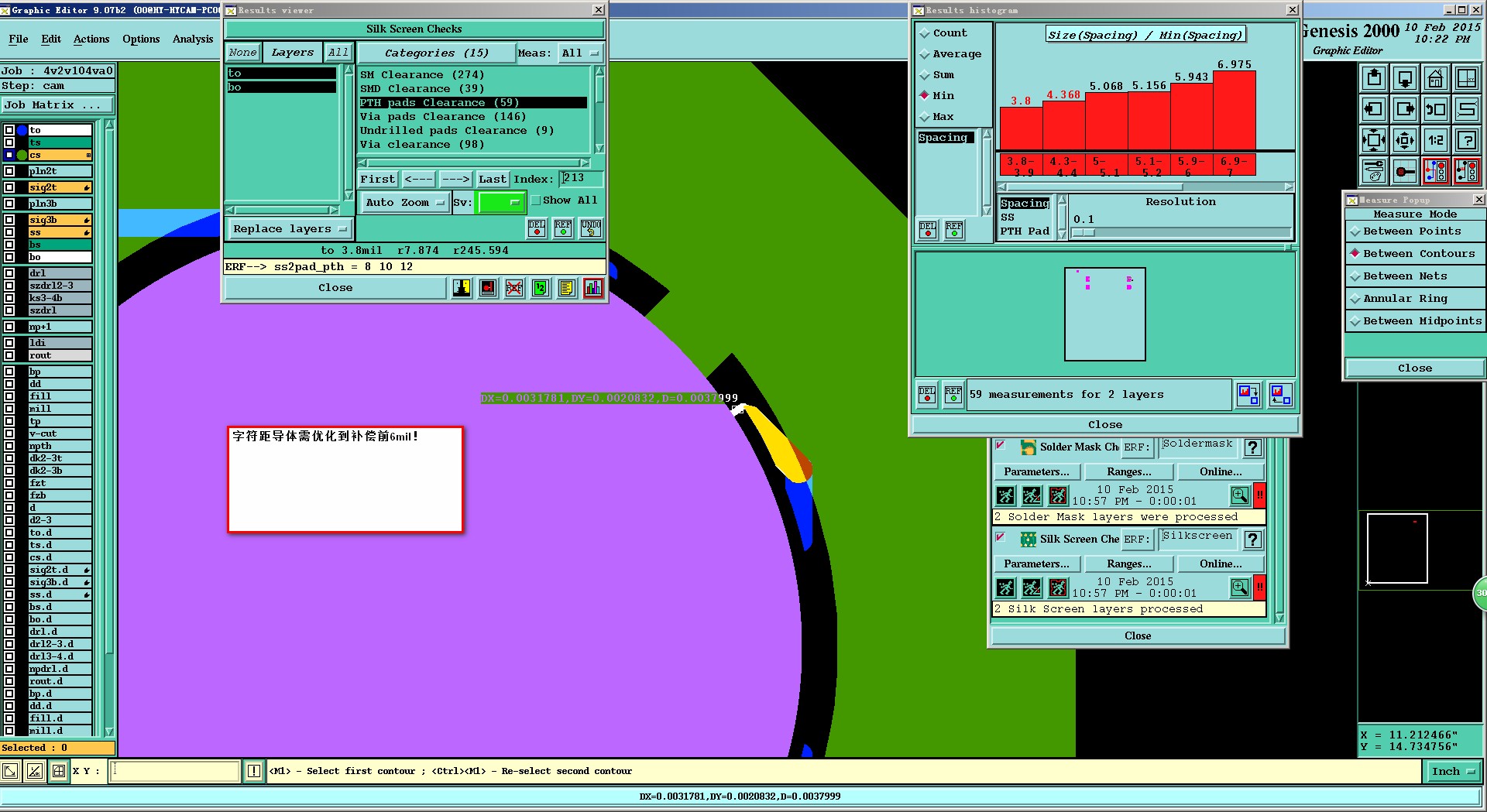Click help question mark beside Silkscreen ERF
The height and width of the screenshot is (812, 1487).
tap(1253, 540)
